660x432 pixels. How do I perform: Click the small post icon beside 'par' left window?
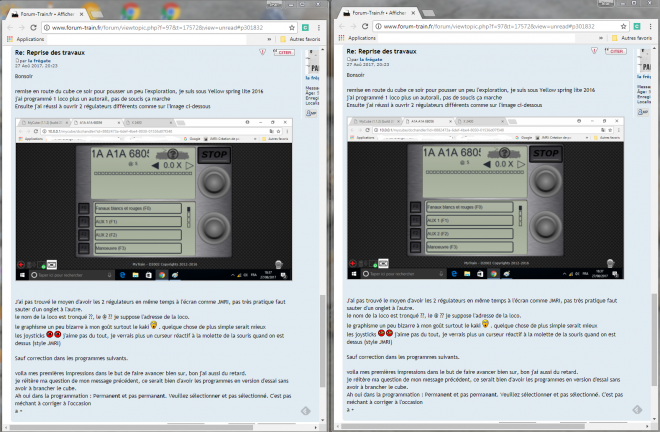[17, 61]
